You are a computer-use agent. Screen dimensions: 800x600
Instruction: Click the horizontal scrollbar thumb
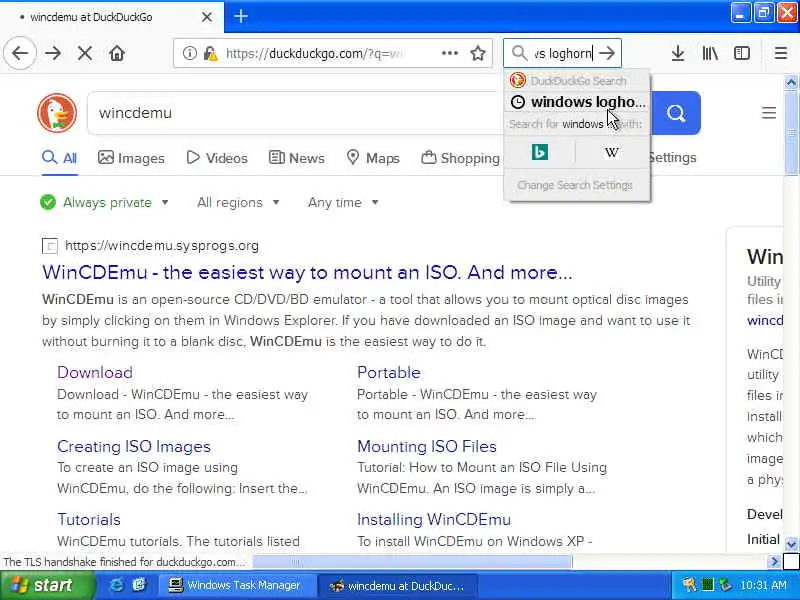pos(412,562)
